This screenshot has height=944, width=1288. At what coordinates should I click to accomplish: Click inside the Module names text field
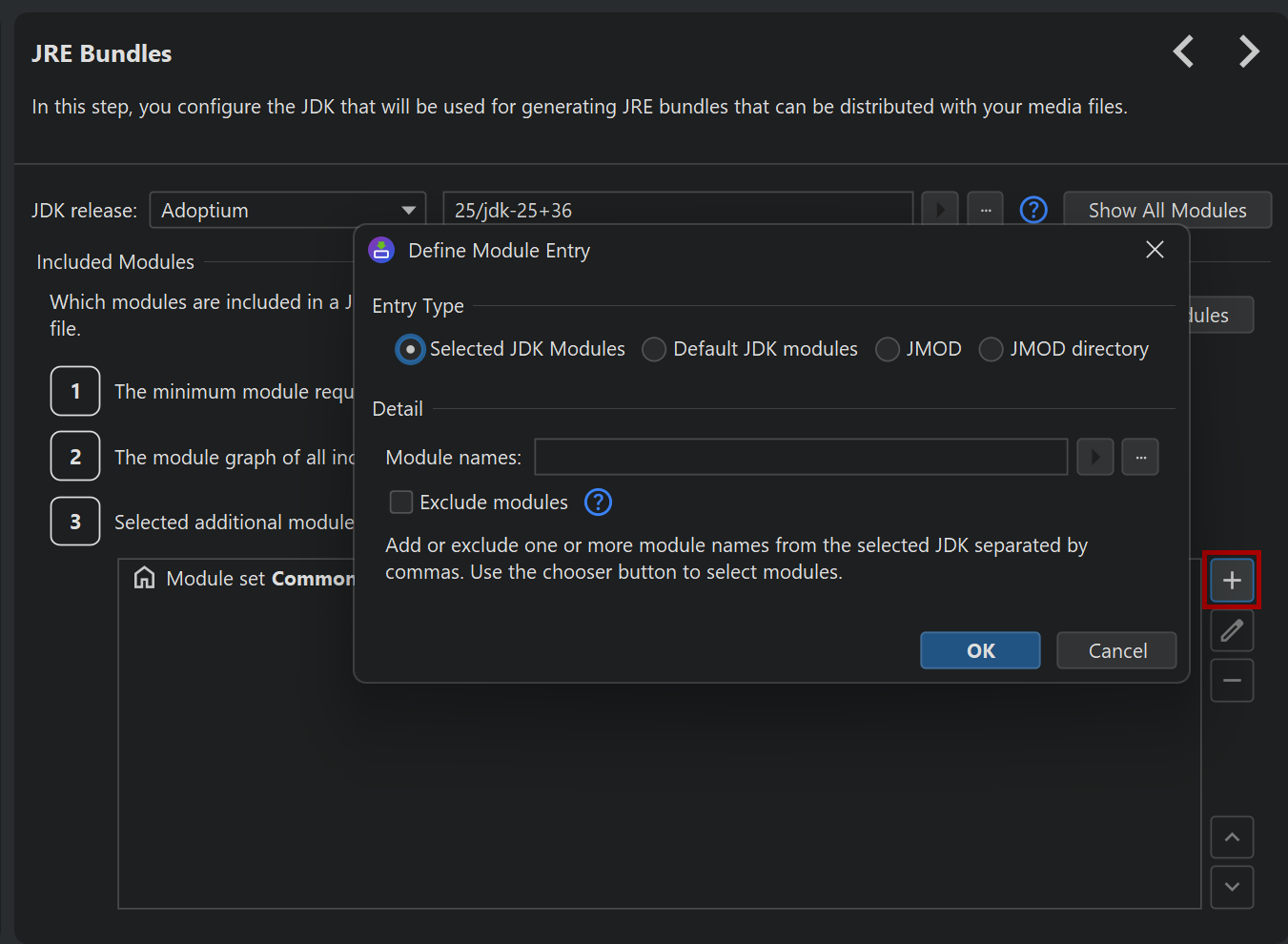tap(800, 457)
